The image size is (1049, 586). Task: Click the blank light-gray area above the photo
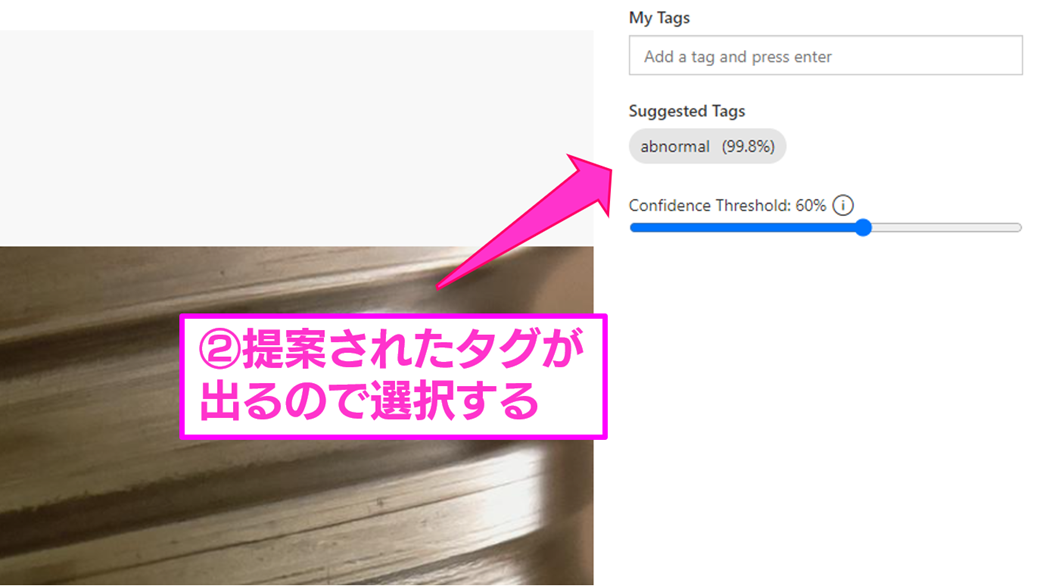click(x=296, y=137)
